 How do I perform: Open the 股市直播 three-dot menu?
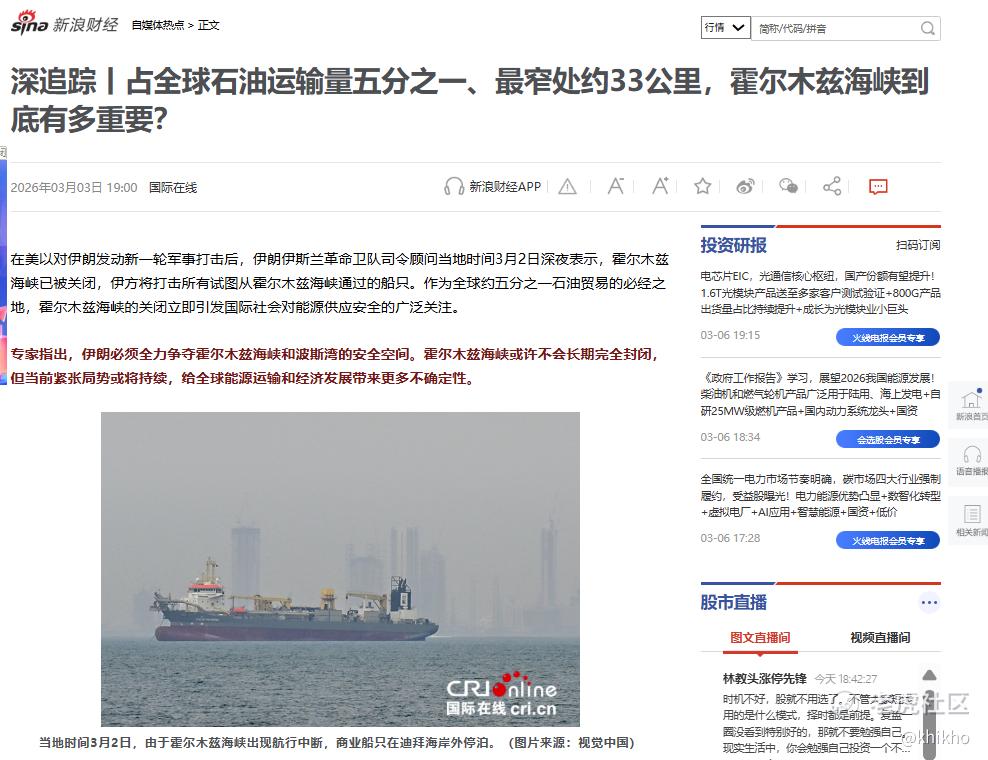point(929,602)
